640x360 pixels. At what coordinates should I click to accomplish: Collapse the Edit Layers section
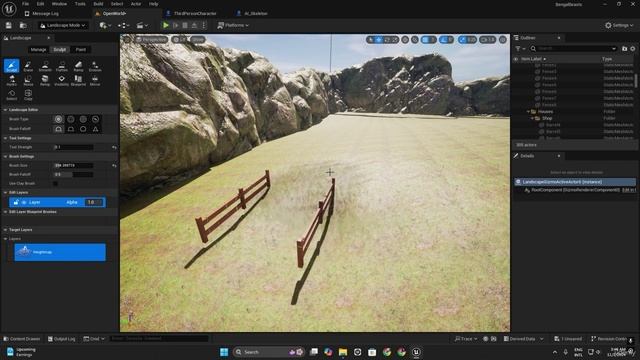5,192
